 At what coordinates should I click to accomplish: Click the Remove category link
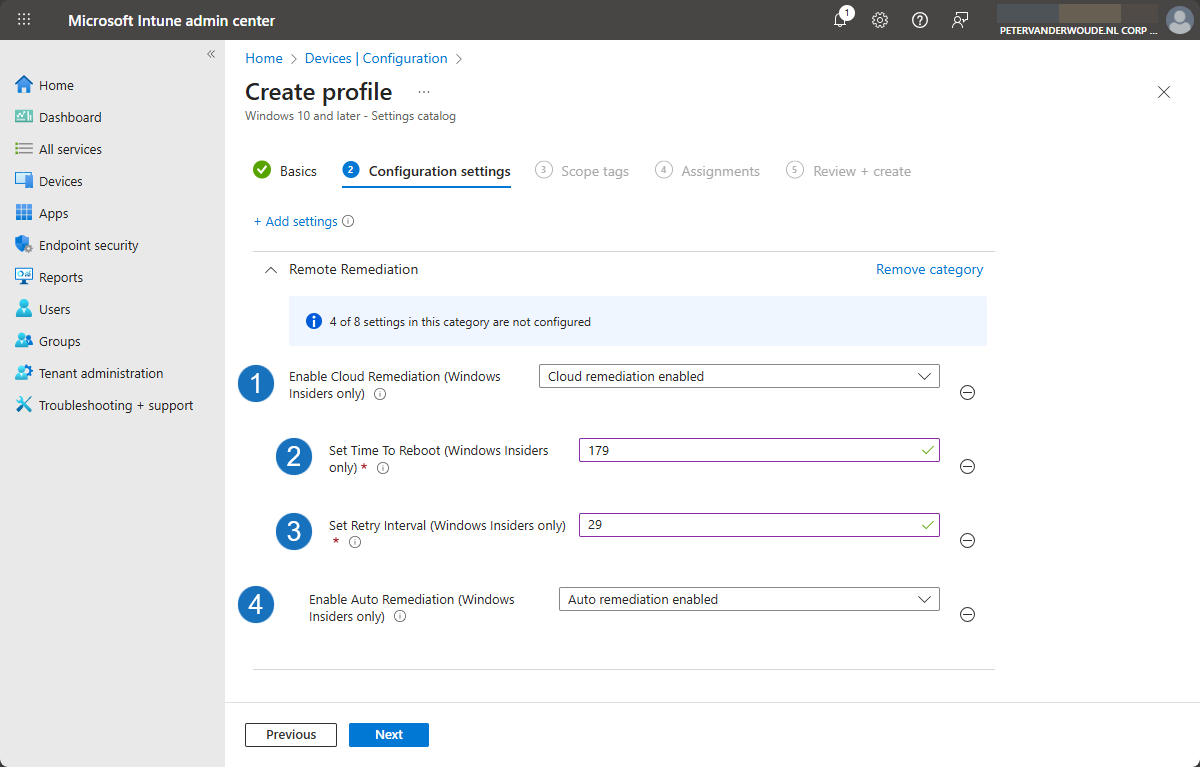point(929,269)
